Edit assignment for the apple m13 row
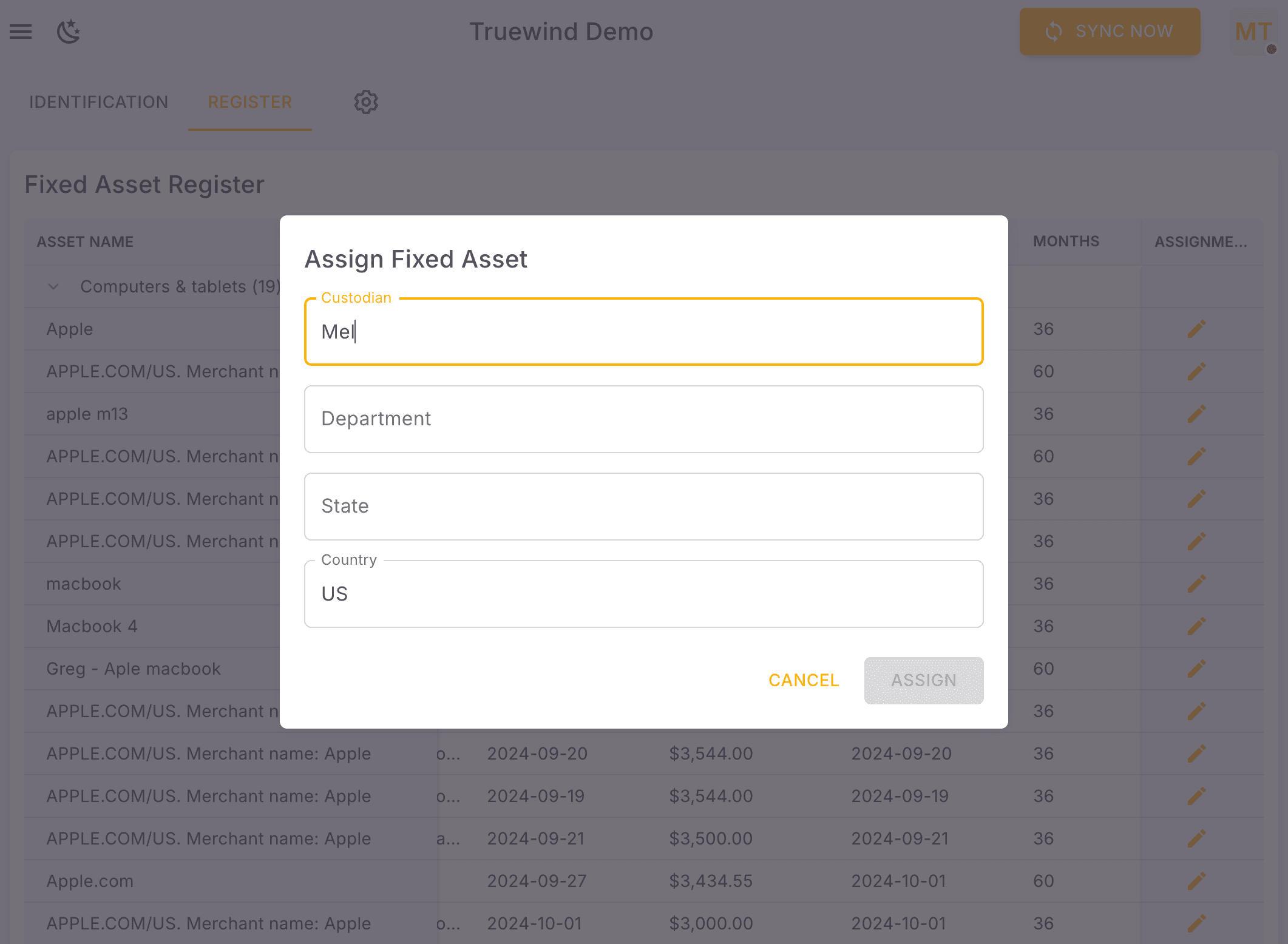The height and width of the screenshot is (944, 1288). [x=1196, y=413]
